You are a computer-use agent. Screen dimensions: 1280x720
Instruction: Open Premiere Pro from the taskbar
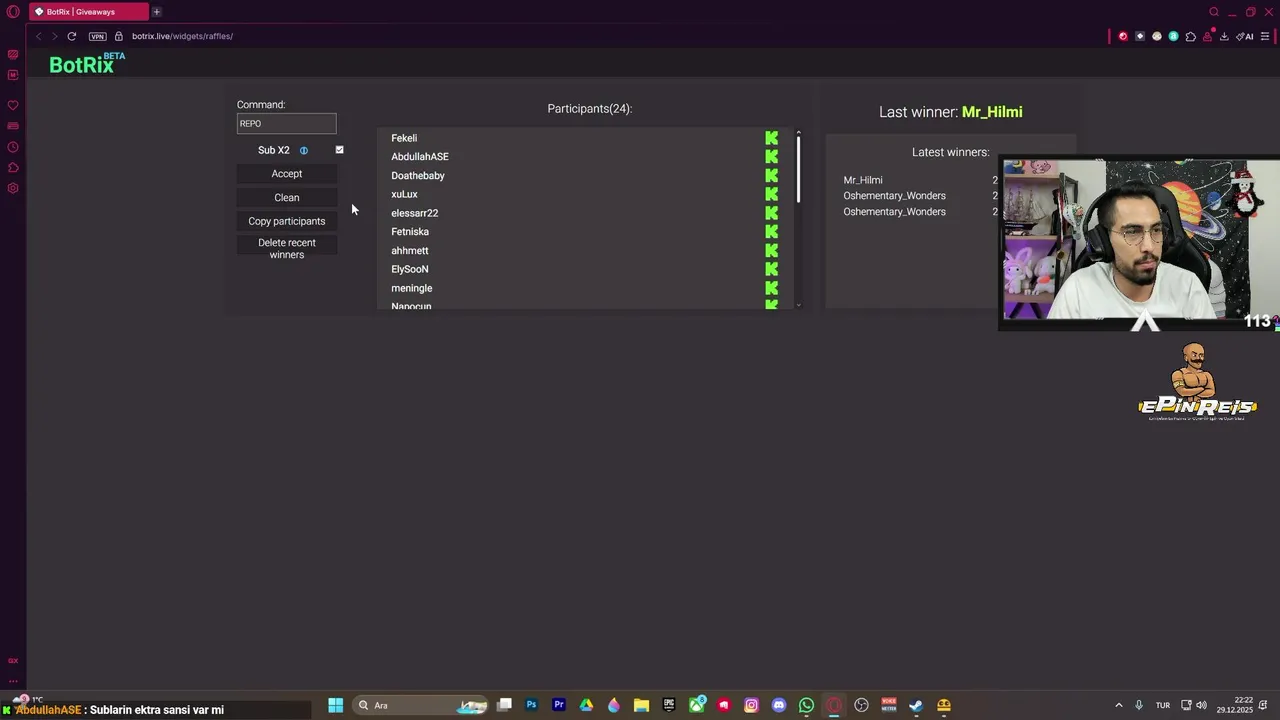(x=559, y=705)
